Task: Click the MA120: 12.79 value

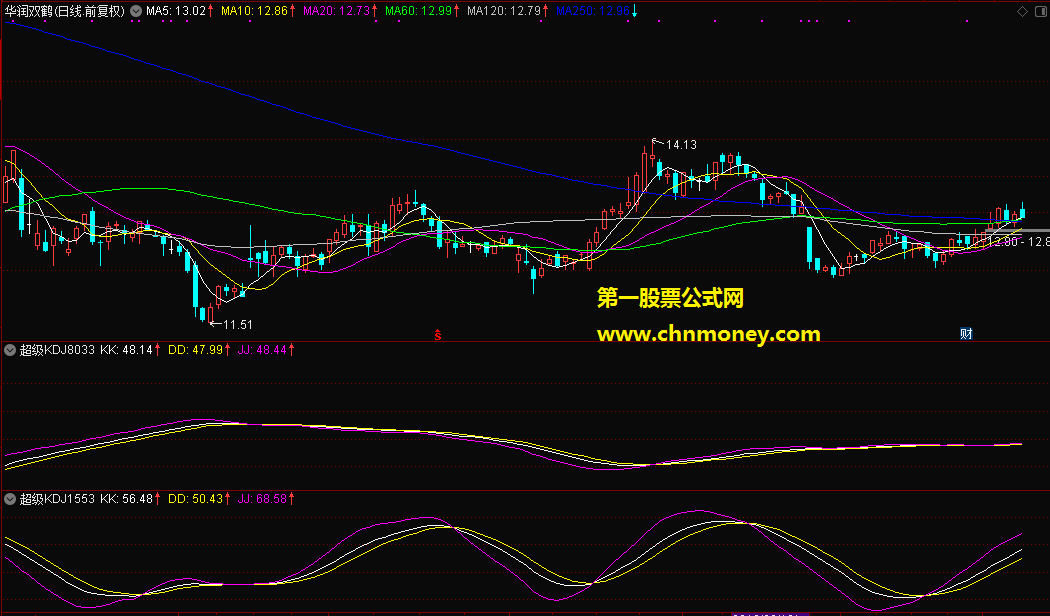Action: (504, 11)
